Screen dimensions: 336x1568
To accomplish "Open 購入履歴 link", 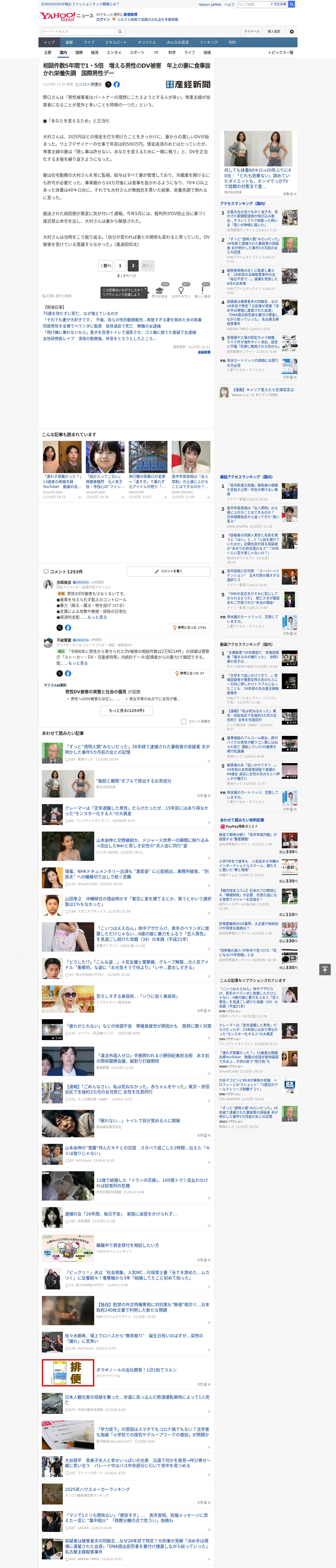I will 274,32.
